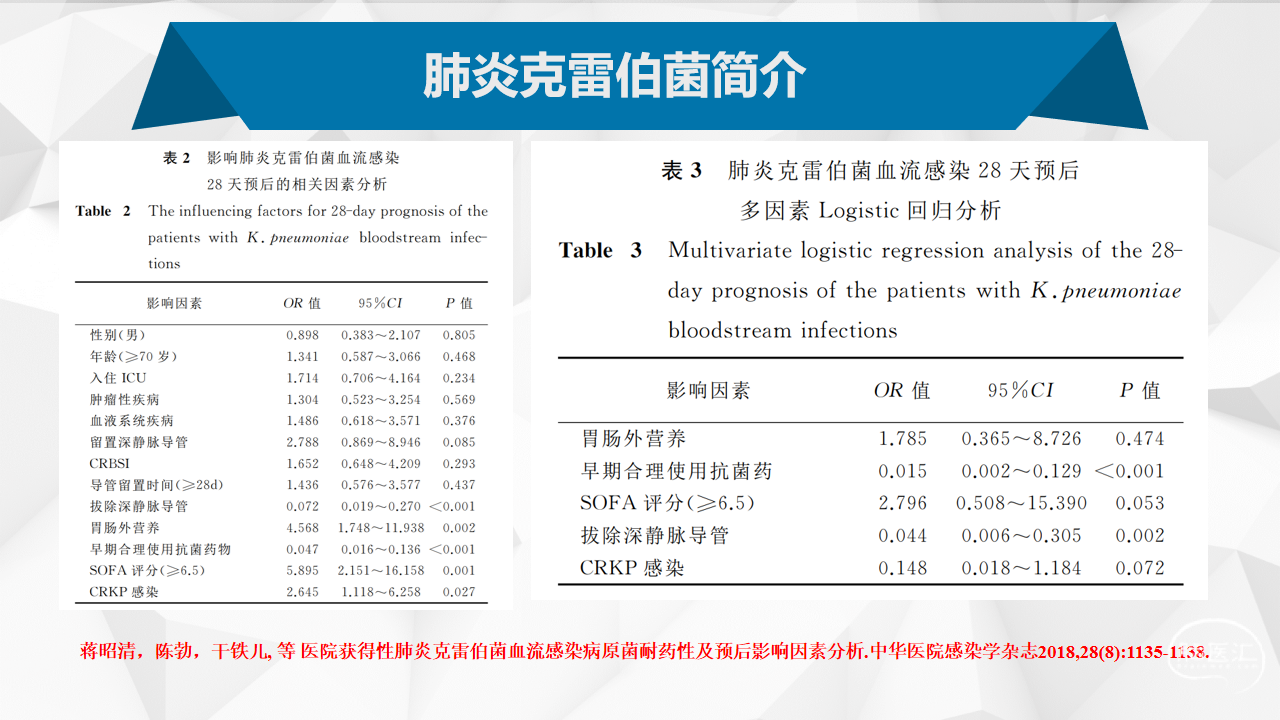Click P value 0.234
Image resolution: width=1280 pixels, height=720 pixels.
pyautogui.click(x=459, y=378)
